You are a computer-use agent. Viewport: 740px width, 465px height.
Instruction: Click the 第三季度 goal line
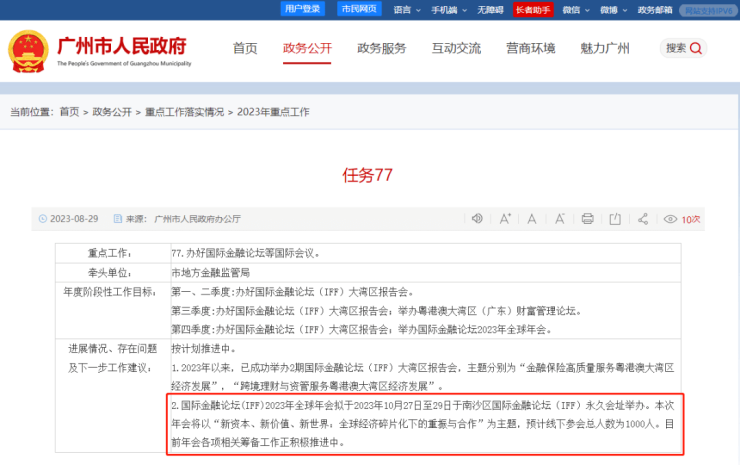(x=377, y=311)
